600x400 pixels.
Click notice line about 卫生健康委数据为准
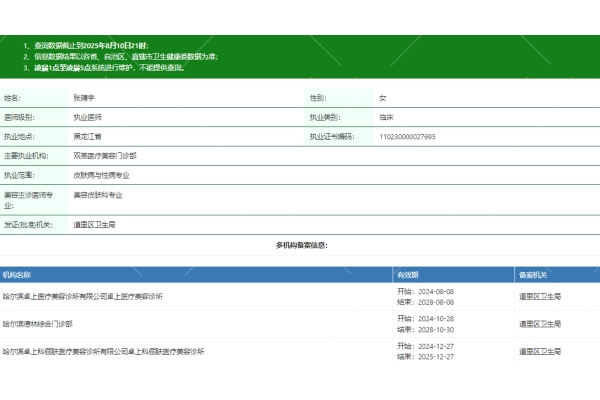(x=126, y=57)
